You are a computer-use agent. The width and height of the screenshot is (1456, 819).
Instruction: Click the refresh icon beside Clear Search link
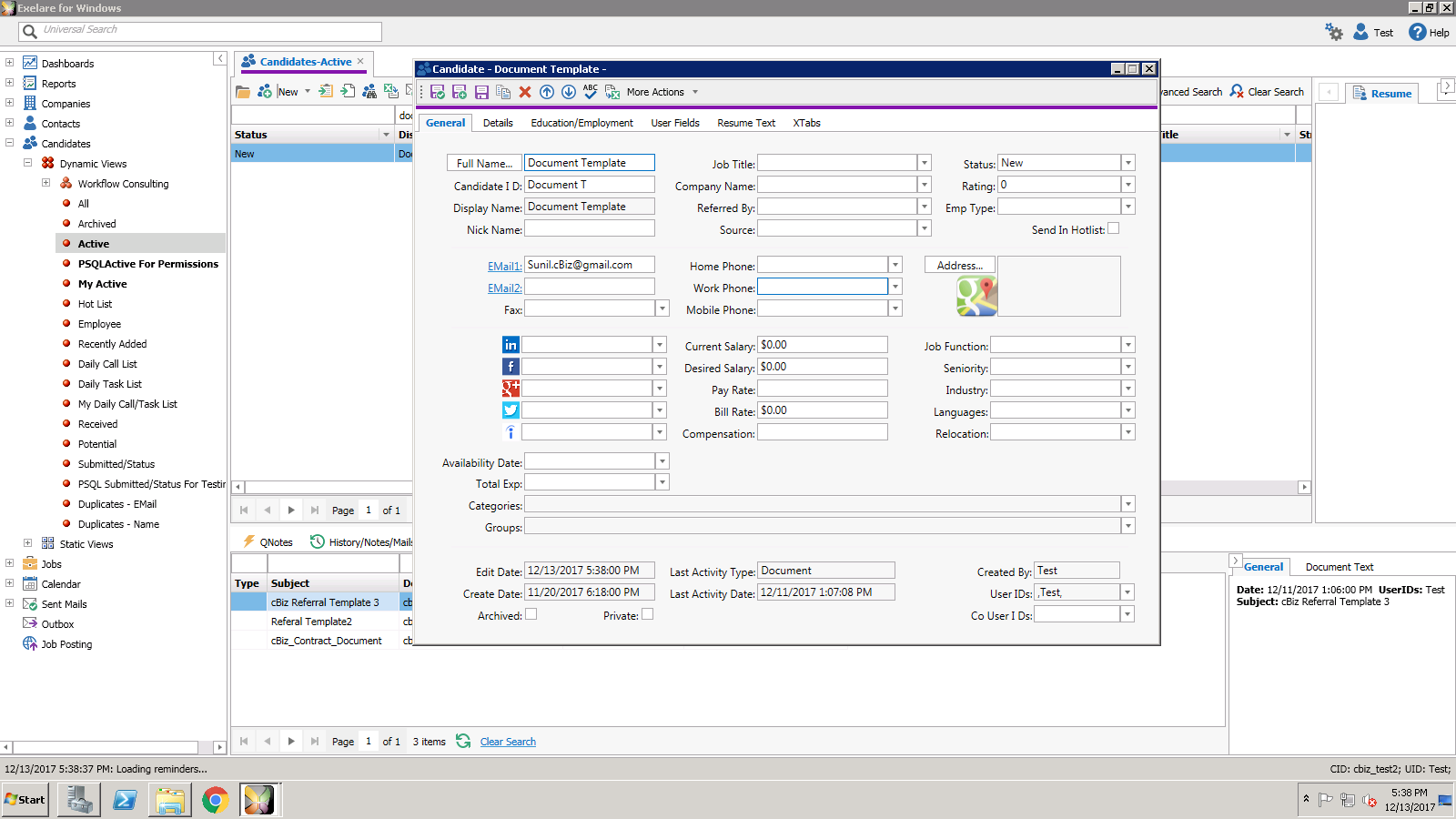tap(463, 741)
